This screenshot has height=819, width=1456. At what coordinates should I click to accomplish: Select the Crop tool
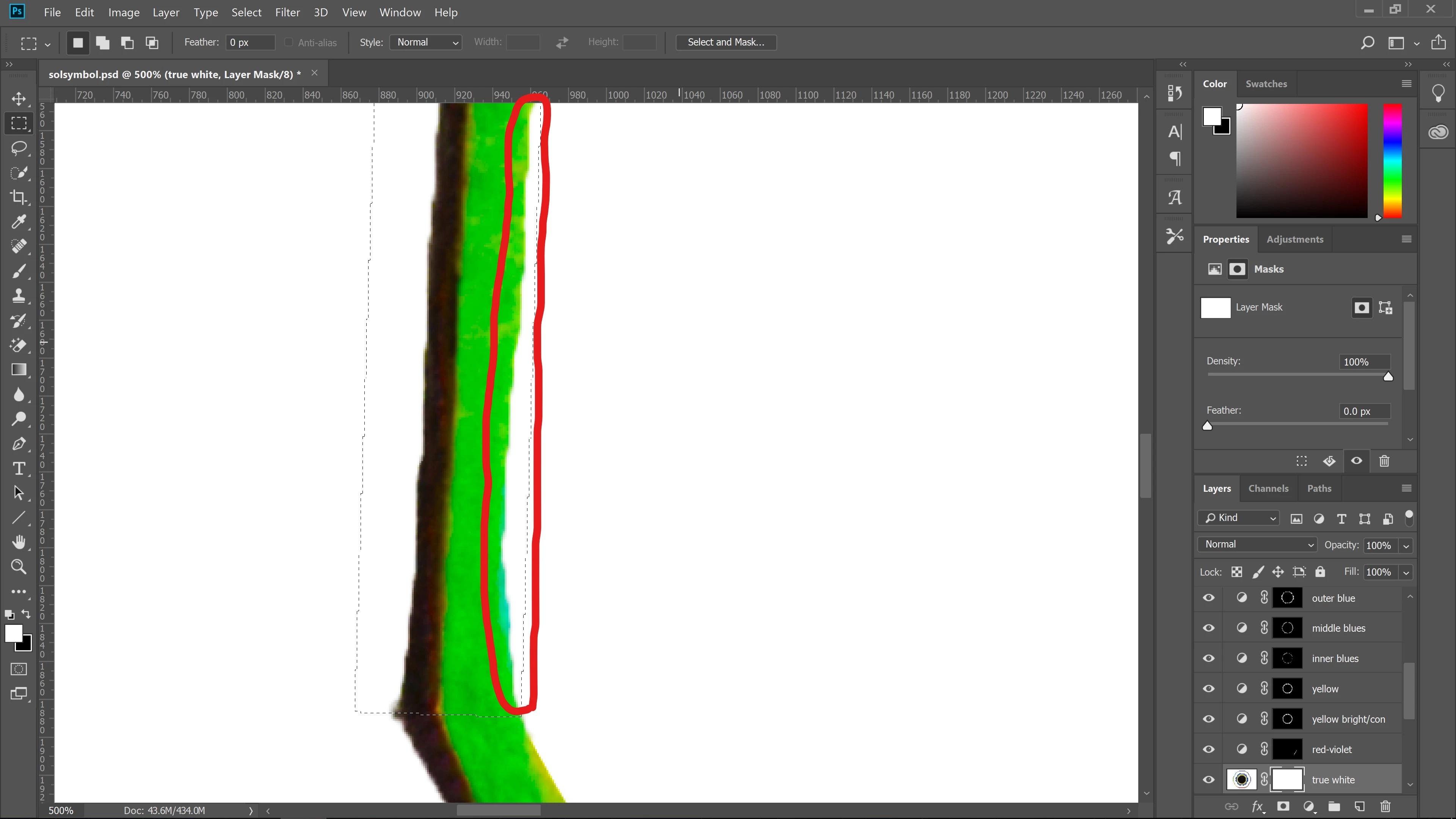(19, 197)
